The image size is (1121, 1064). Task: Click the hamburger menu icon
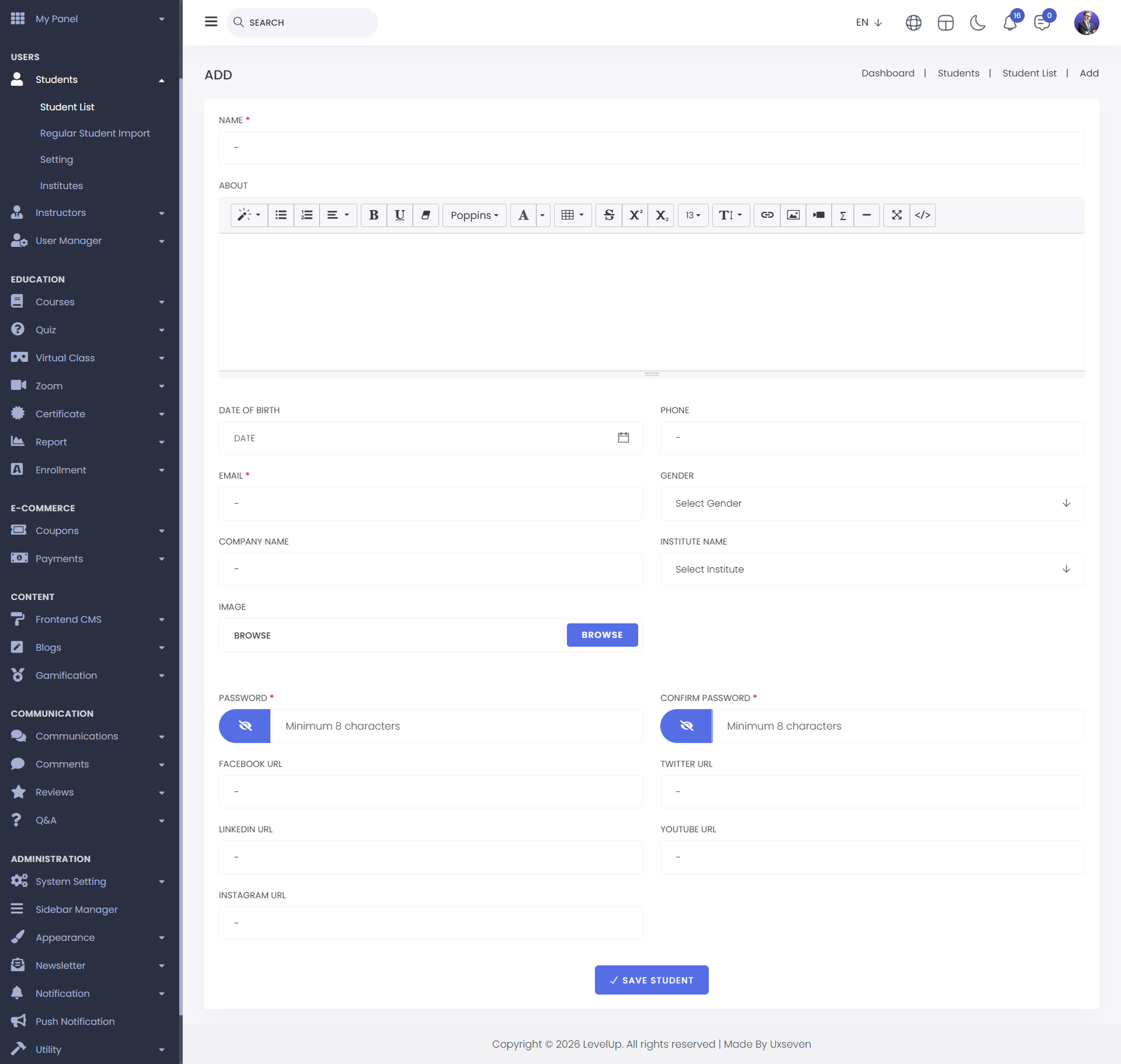pyautogui.click(x=211, y=22)
